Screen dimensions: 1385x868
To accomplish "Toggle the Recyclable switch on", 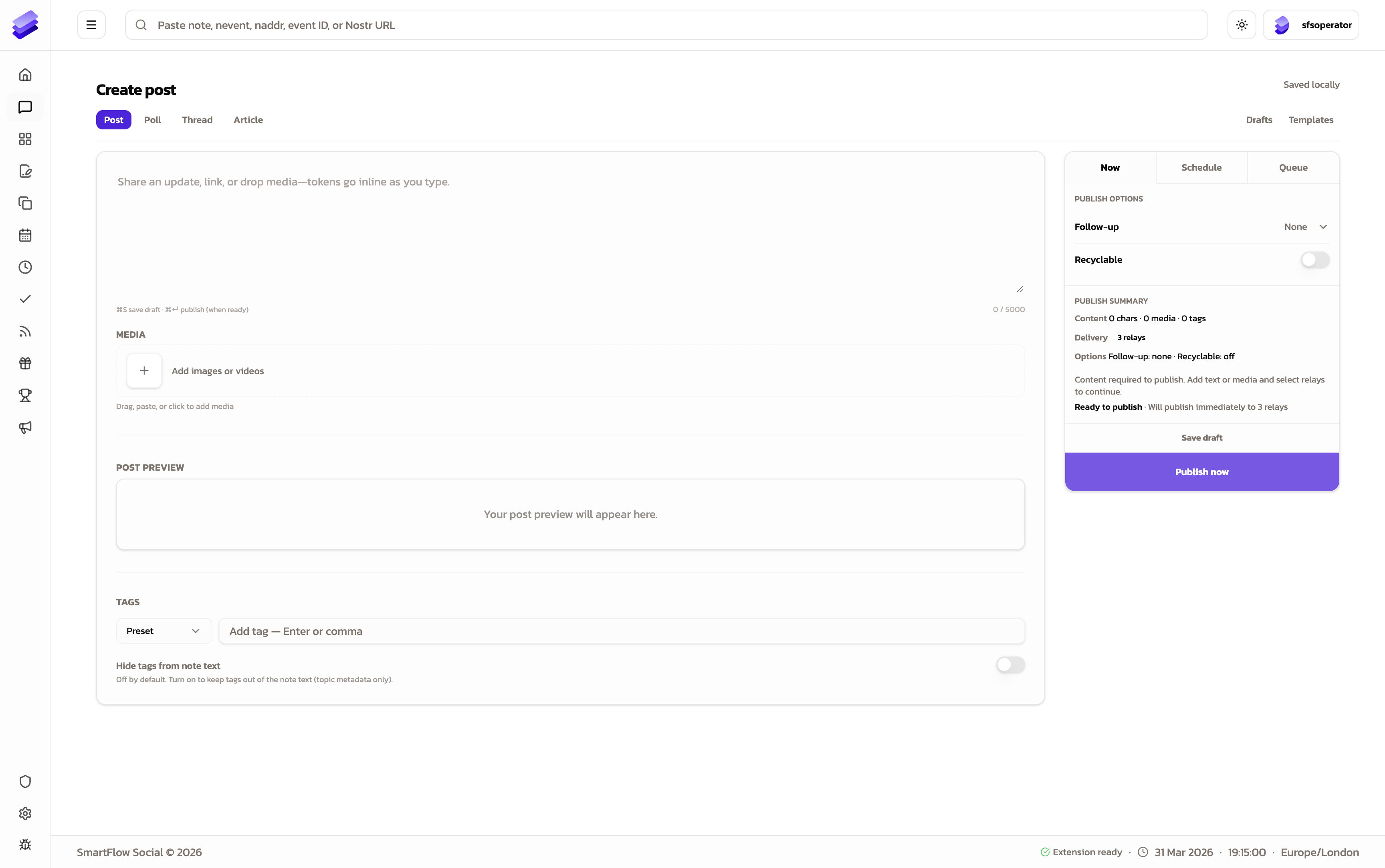I will point(1314,260).
